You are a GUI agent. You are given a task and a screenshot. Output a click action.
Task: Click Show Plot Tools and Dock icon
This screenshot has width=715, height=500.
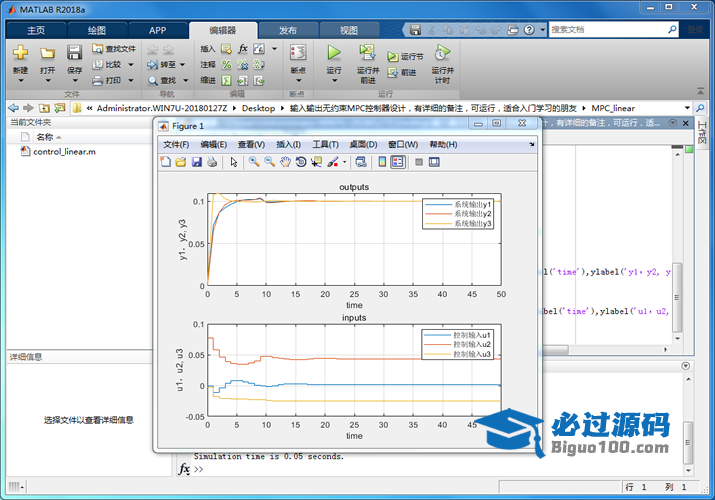(434, 162)
